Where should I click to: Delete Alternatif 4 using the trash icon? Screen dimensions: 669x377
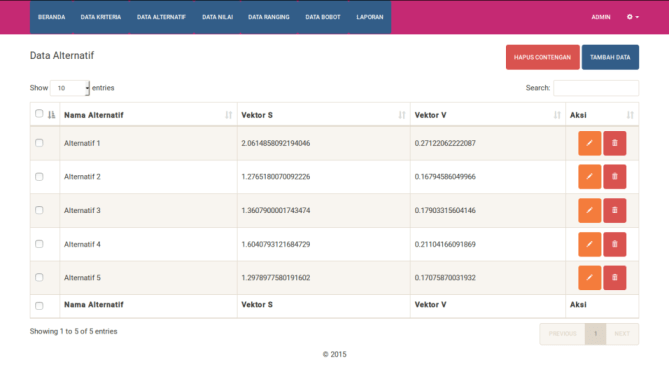614,244
